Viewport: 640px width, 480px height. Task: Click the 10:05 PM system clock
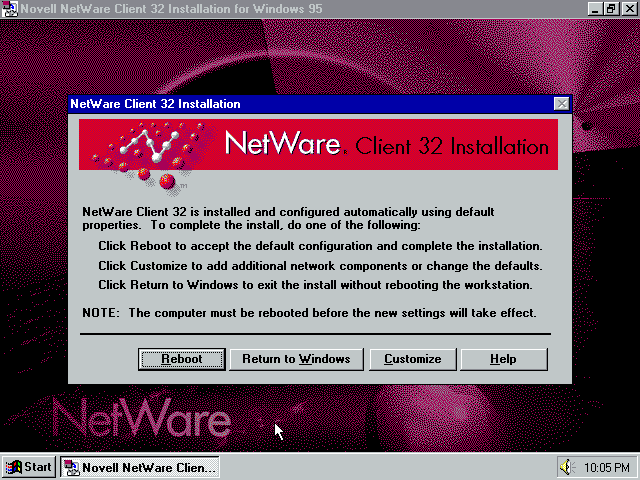pyautogui.click(x=607, y=468)
